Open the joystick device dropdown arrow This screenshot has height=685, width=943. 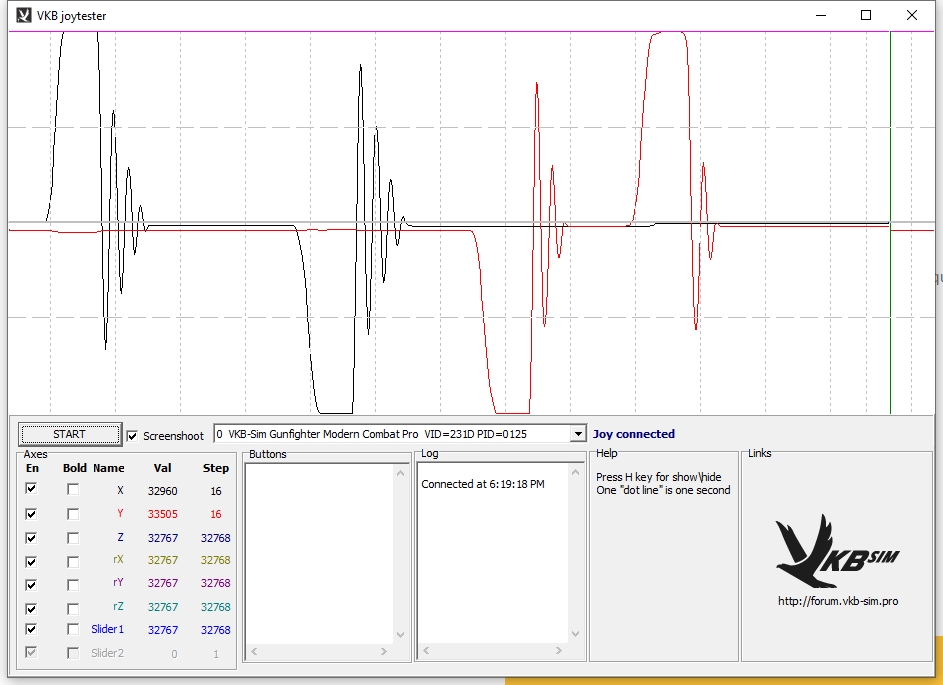click(x=577, y=434)
